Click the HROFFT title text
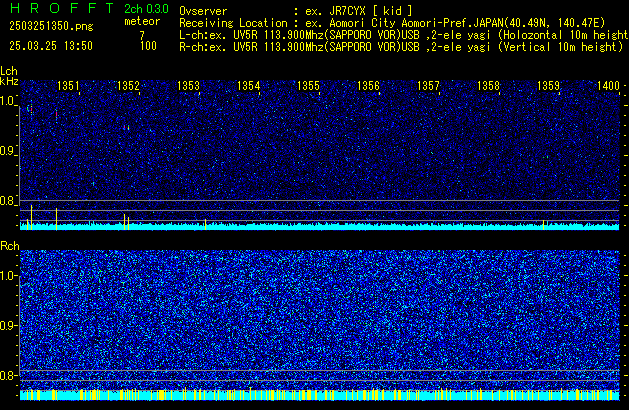 pyautogui.click(x=62, y=8)
